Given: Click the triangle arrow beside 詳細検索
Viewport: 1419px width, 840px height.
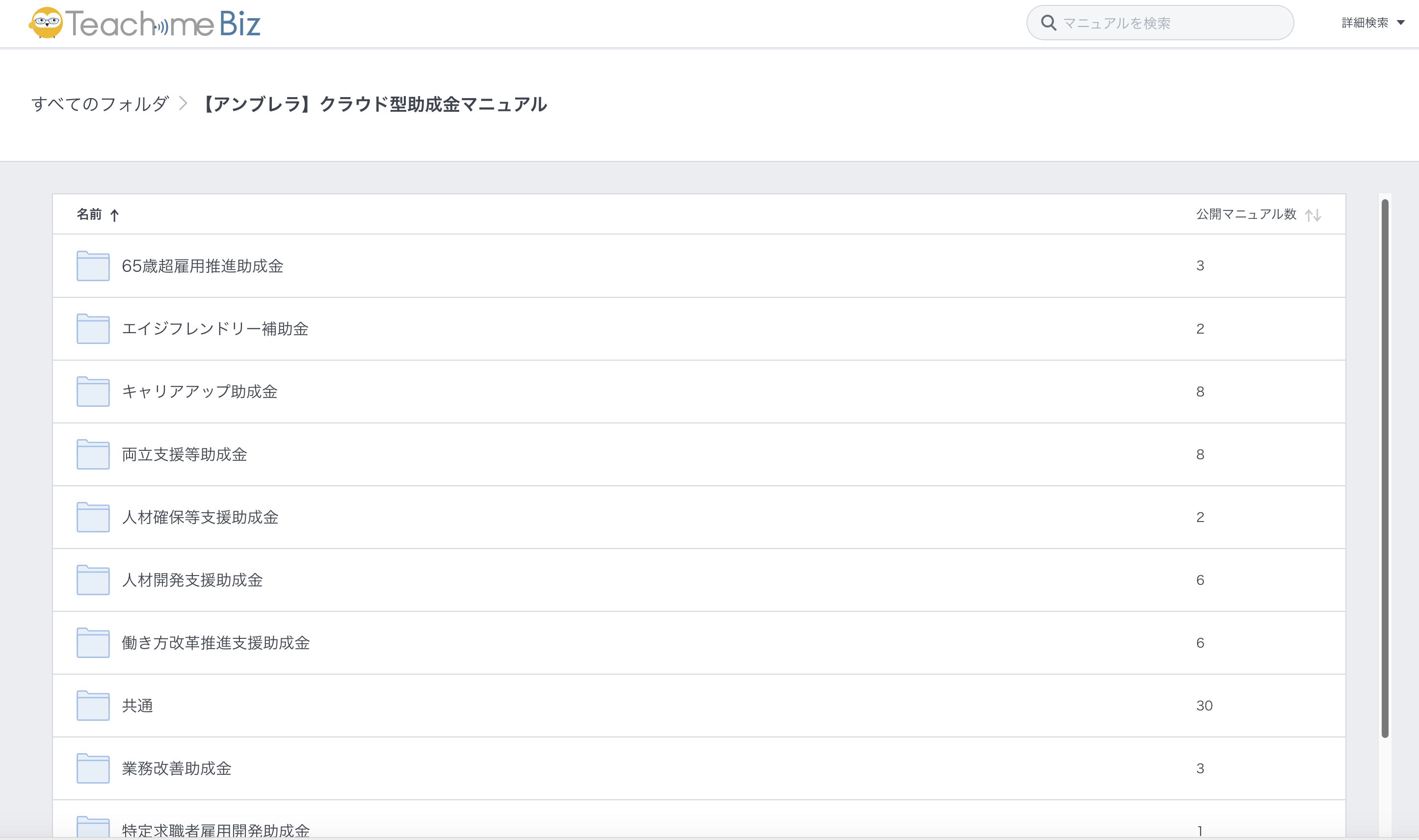Looking at the screenshot, I should (x=1401, y=23).
